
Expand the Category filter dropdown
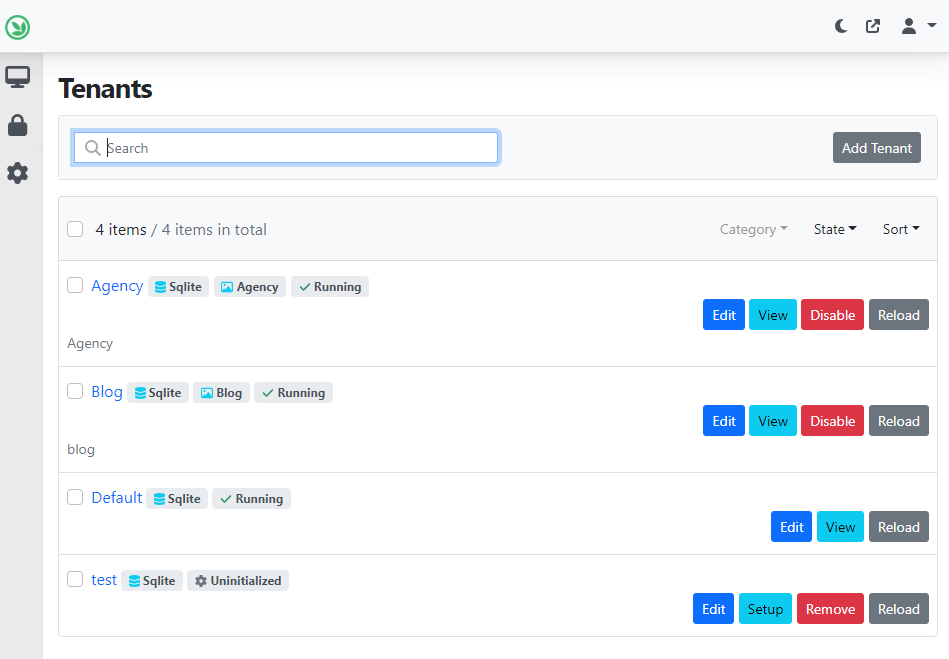pos(754,229)
